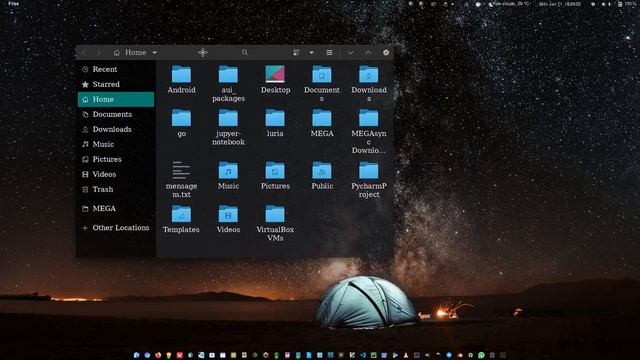Select the Android folder icon
The image size is (640, 360).
(181, 74)
